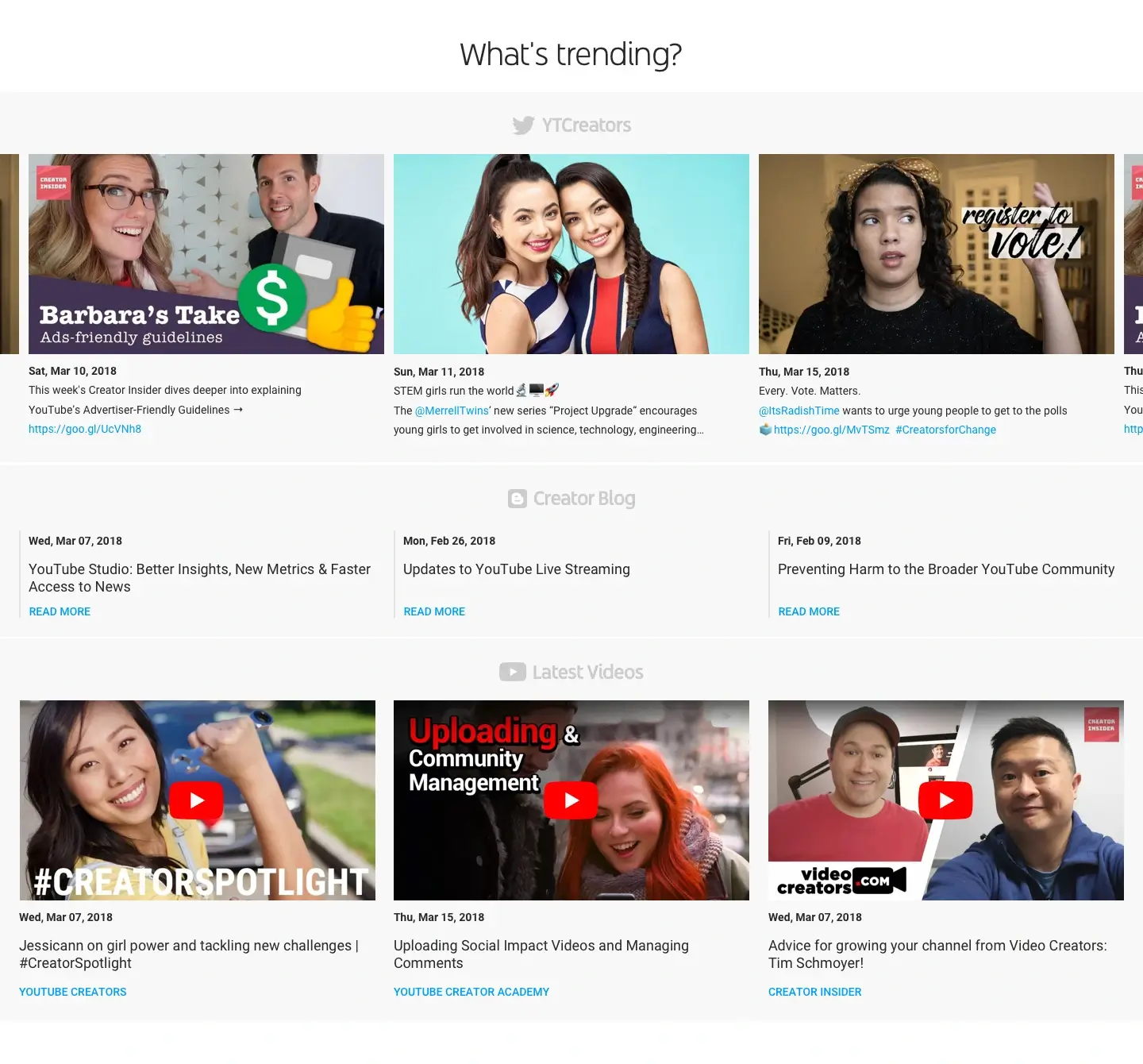Select the YOUTUBE CREATOR ACADEMY label

(471, 991)
